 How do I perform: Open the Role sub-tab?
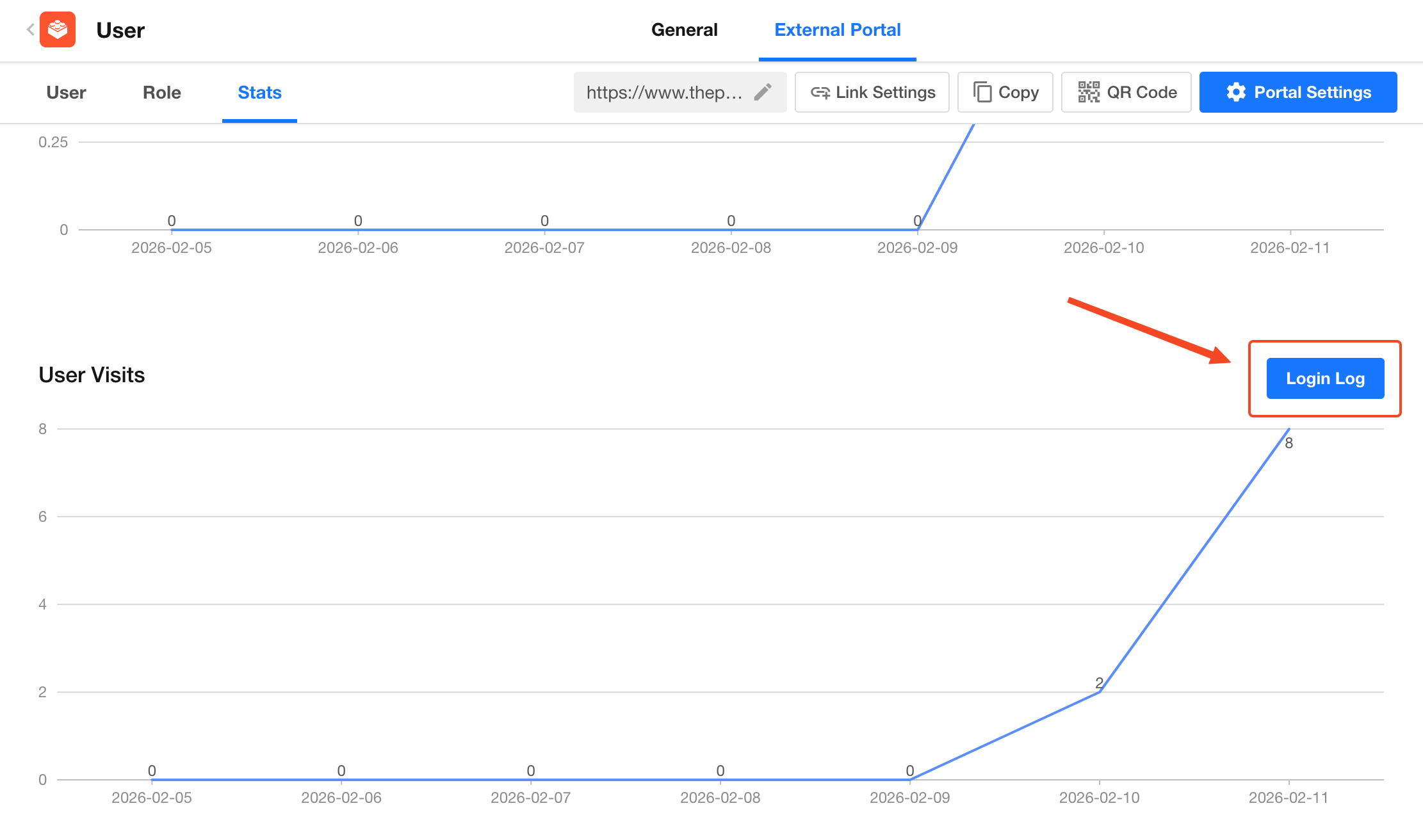161,92
